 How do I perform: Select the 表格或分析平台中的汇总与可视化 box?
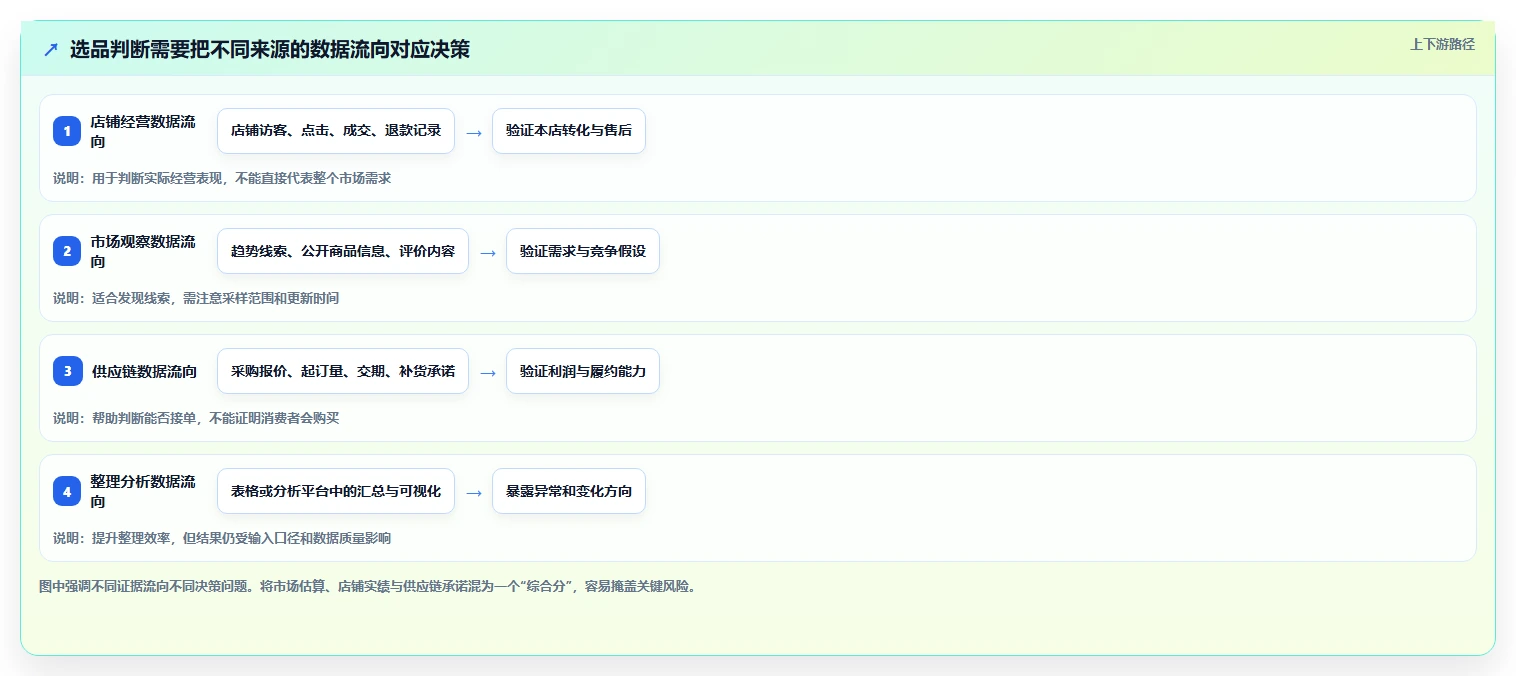click(336, 491)
